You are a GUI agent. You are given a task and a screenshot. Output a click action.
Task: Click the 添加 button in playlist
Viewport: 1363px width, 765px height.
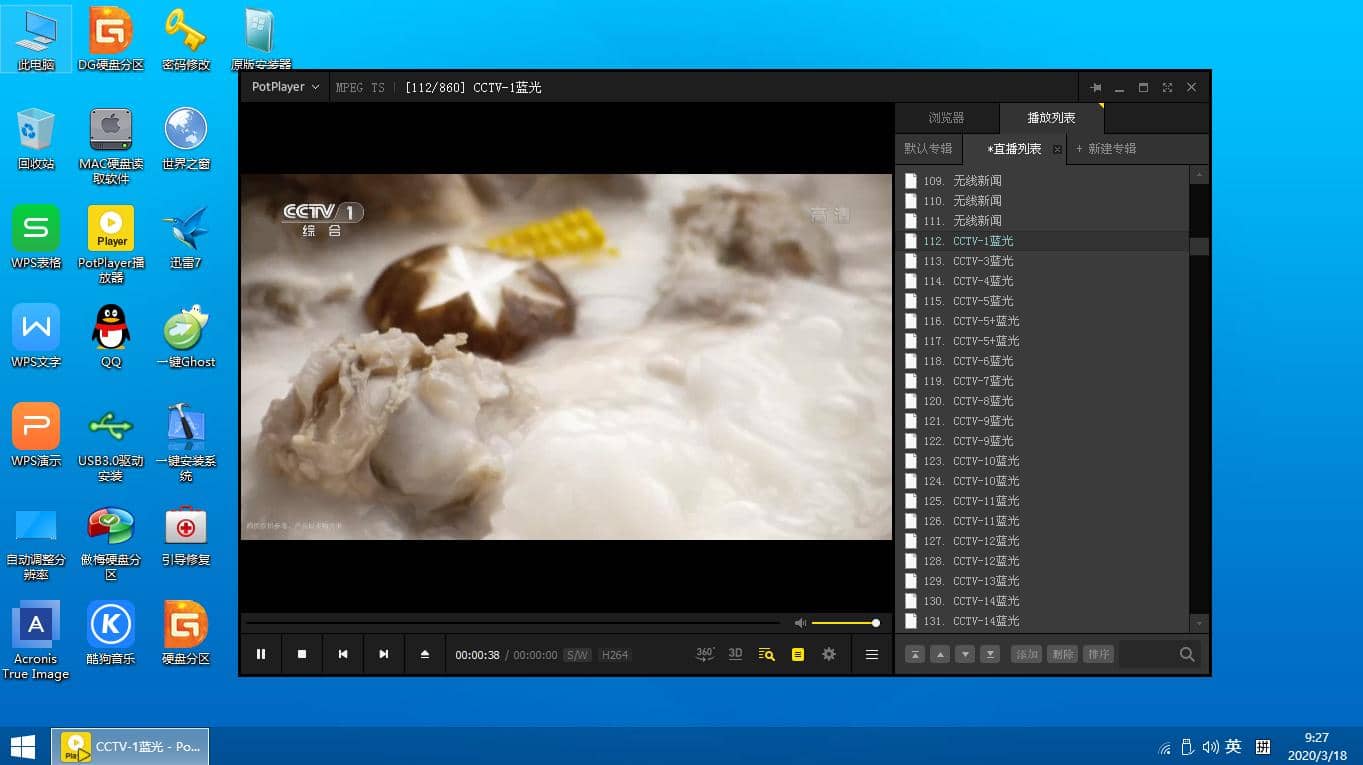click(1026, 654)
